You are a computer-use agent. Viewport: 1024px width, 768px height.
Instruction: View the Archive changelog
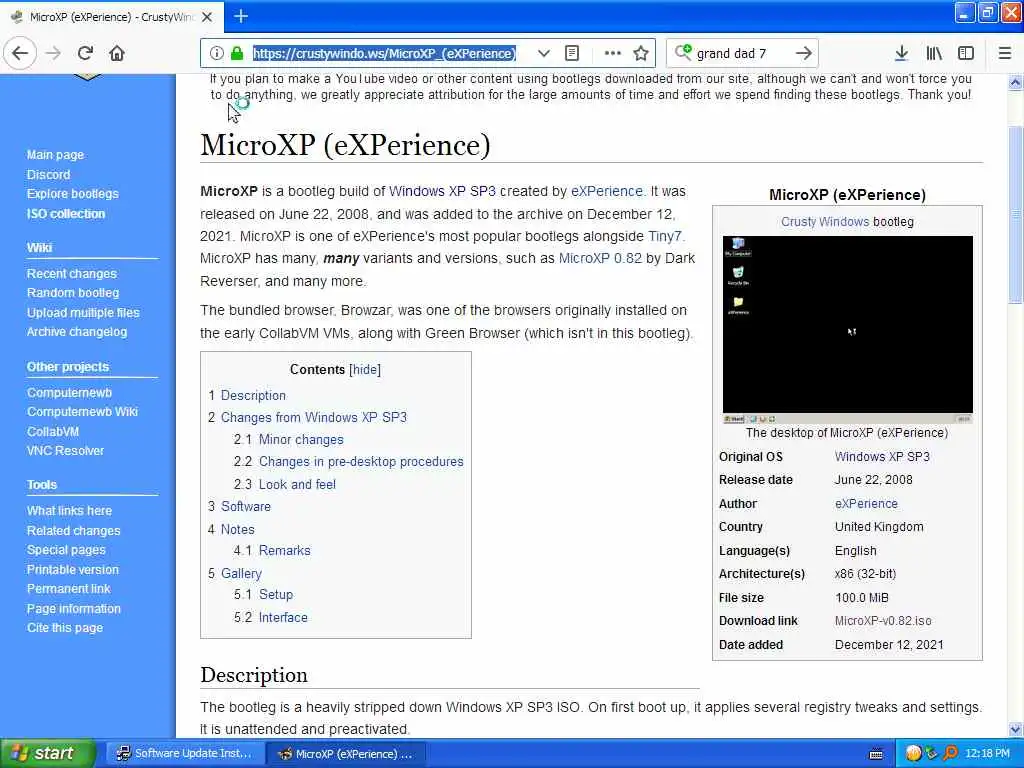click(77, 332)
